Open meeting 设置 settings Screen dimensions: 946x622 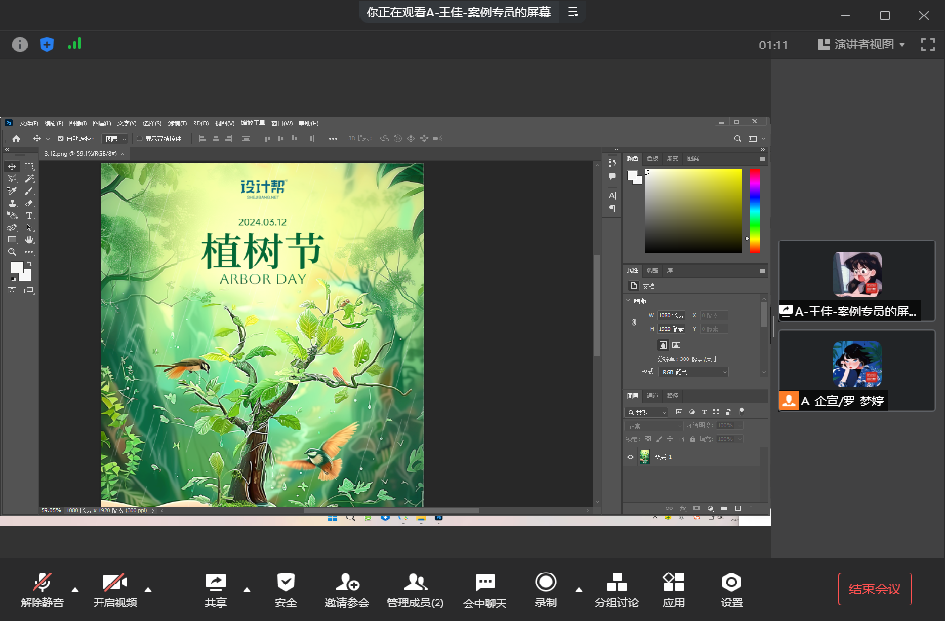[731, 589]
